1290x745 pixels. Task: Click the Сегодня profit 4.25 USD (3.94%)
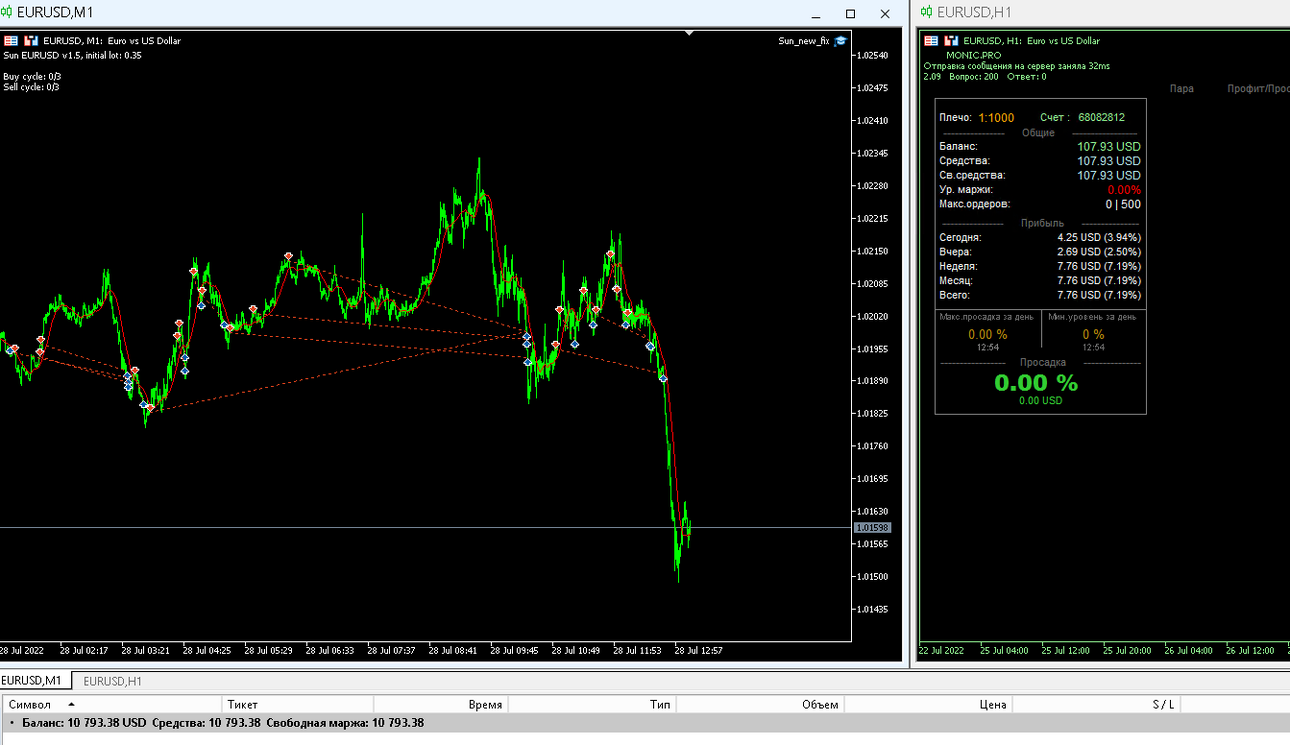[x=1099, y=238]
